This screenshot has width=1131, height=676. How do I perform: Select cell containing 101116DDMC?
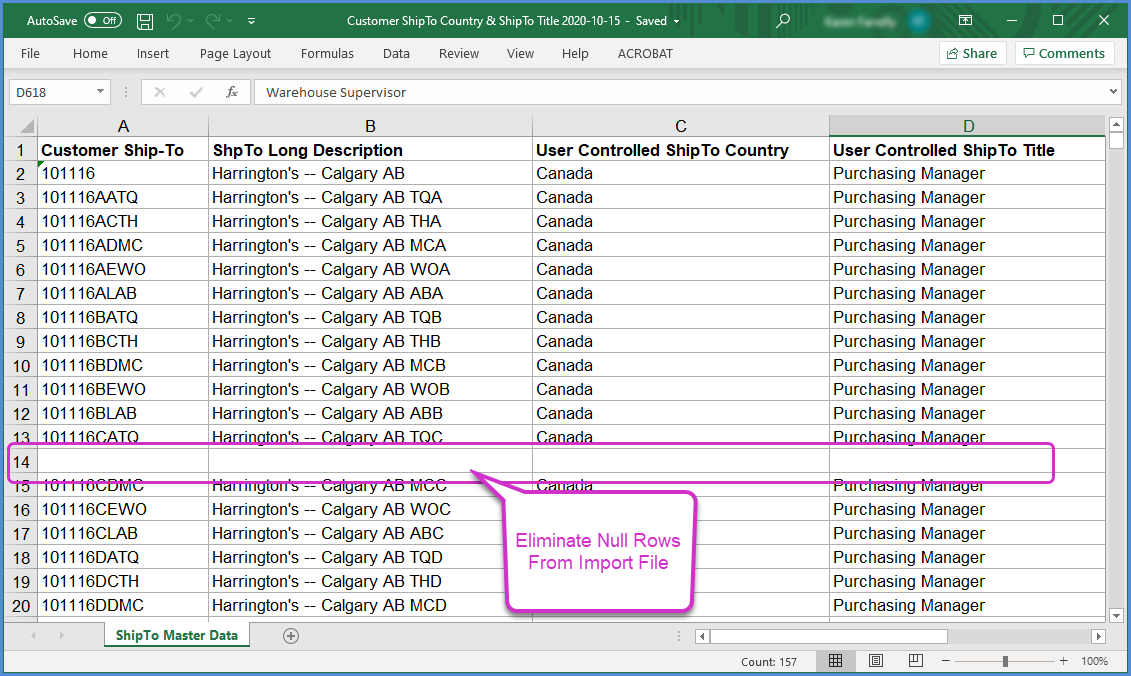pyautogui.click(x=123, y=605)
